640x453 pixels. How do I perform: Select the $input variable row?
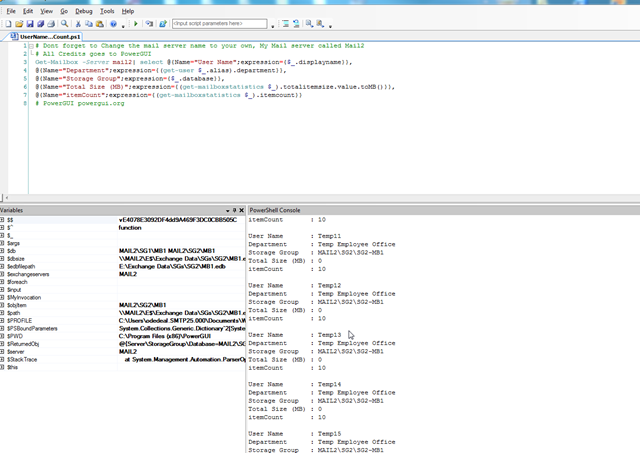[122, 290]
